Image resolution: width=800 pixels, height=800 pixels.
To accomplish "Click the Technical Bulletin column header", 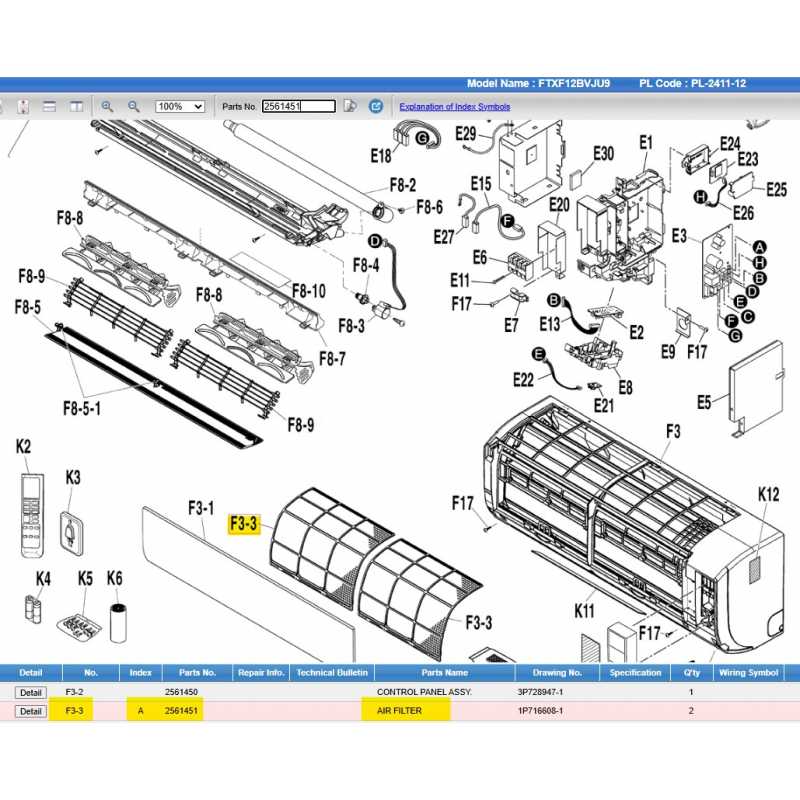I will (332, 673).
